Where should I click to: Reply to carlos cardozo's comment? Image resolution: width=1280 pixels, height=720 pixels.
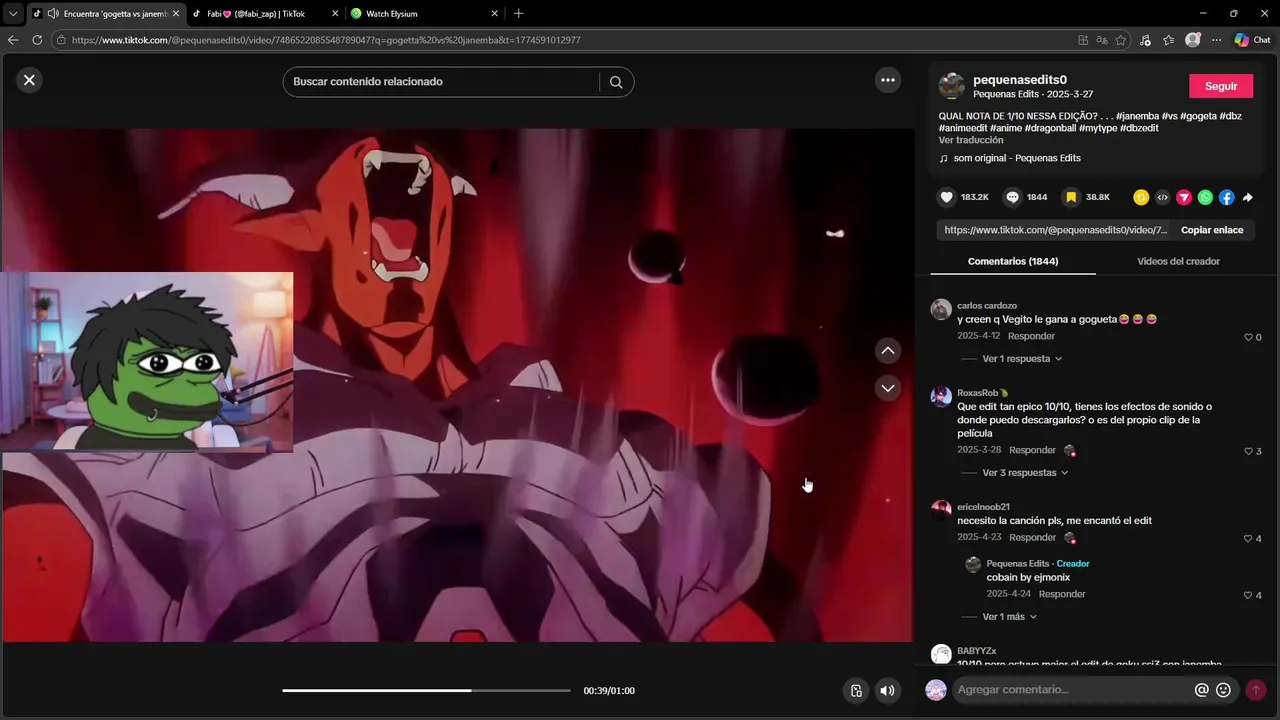(x=1031, y=336)
